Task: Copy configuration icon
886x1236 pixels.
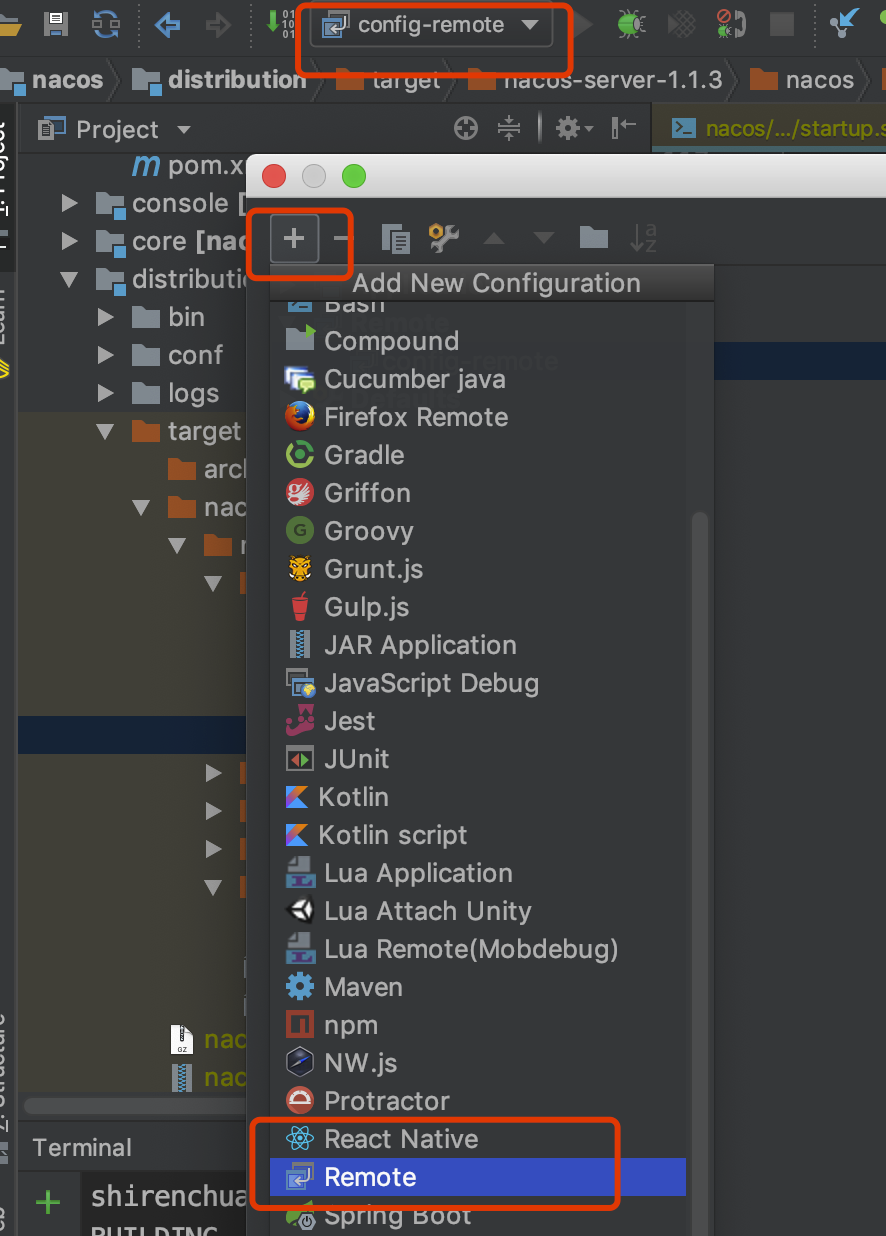Action: point(396,238)
